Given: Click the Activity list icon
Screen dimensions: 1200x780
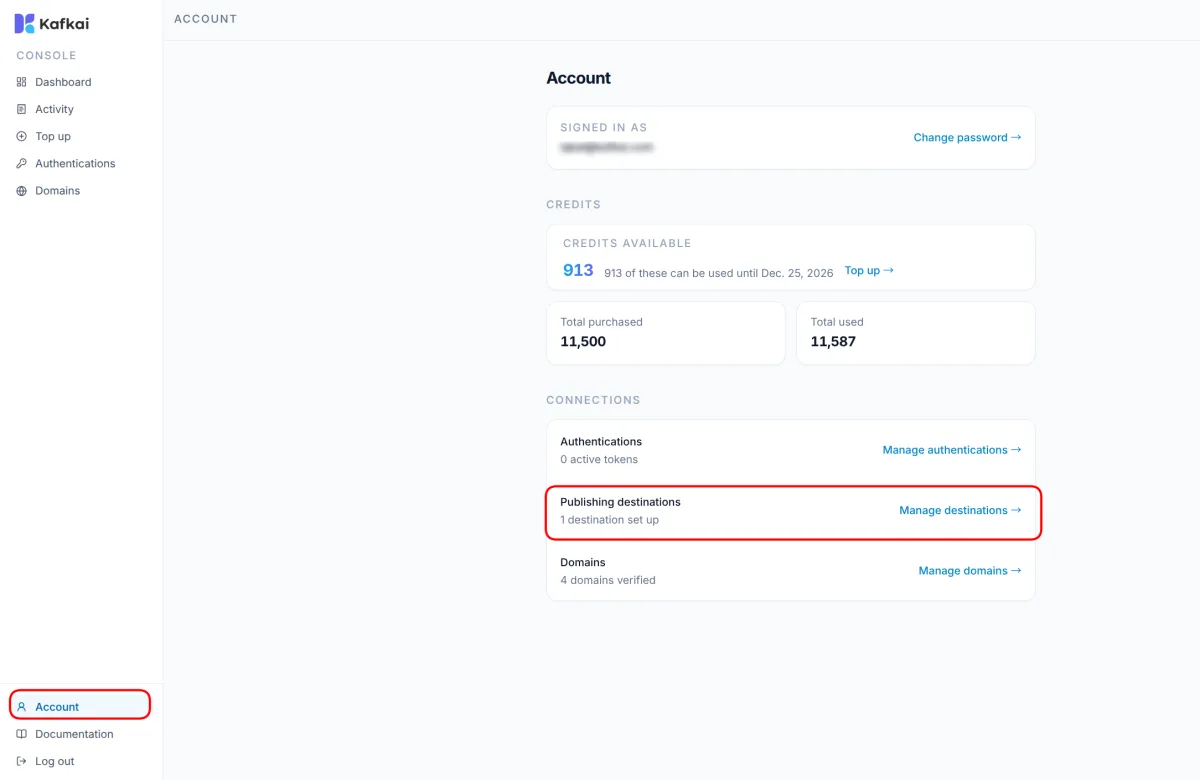Looking at the screenshot, I should pos(22,109).
